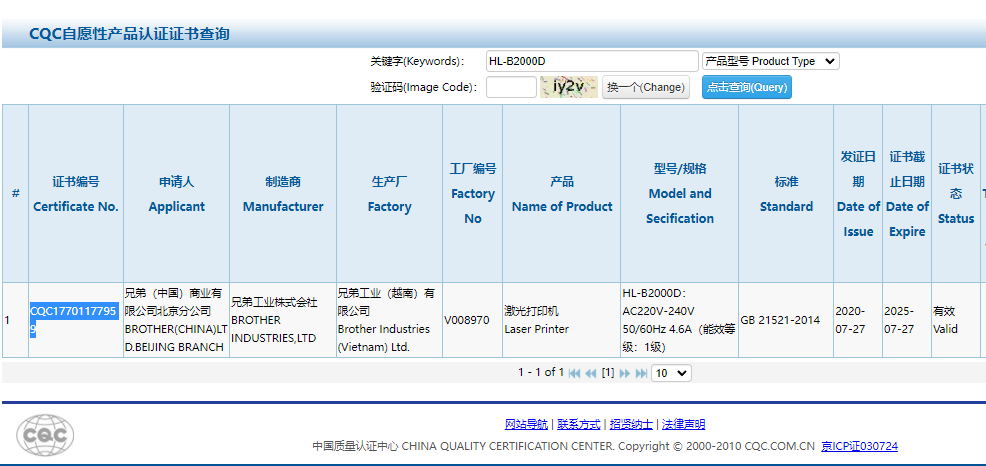This screenshot has height=466, width=986.
Task: Open the 招贤纳士 link
Action: click(x=631, y=424)
